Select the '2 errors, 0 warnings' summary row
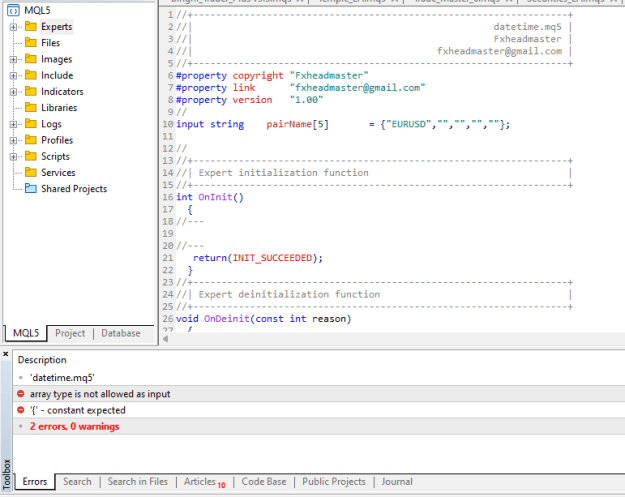This screenshot has height=497, width=625. 319,426
